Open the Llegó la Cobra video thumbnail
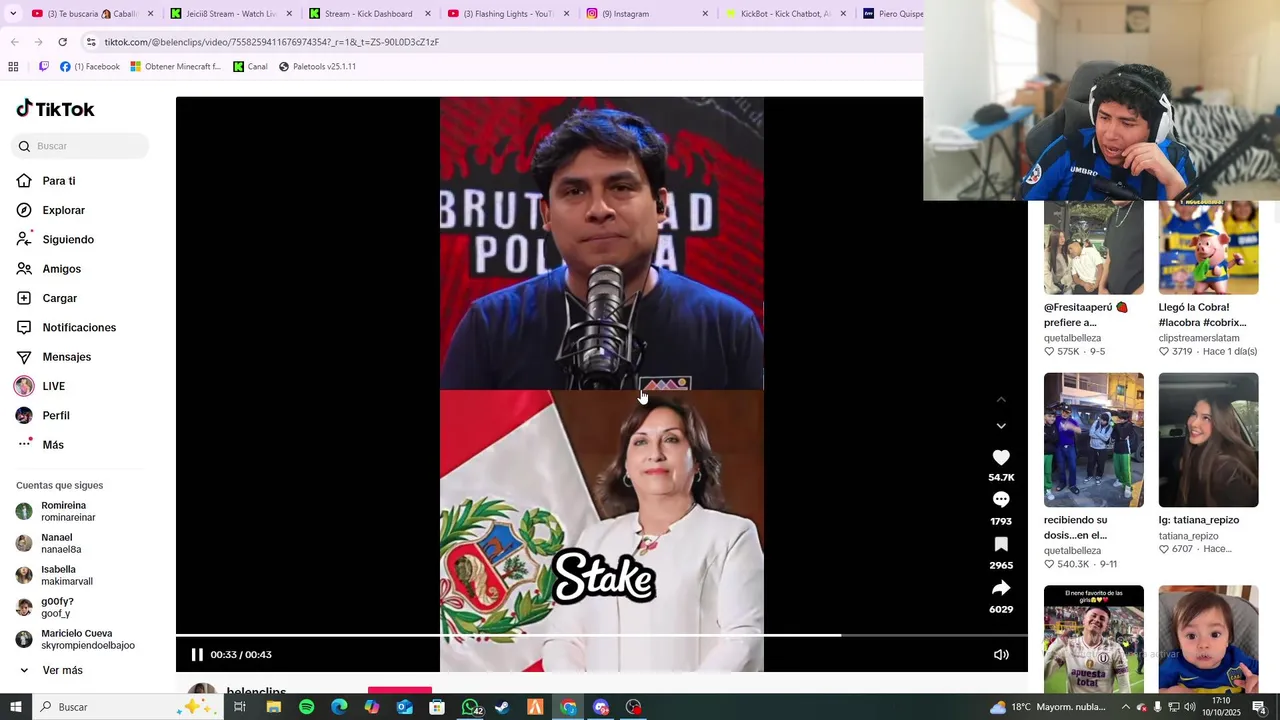1280x720 pixels. click(x=1208, y=248)
